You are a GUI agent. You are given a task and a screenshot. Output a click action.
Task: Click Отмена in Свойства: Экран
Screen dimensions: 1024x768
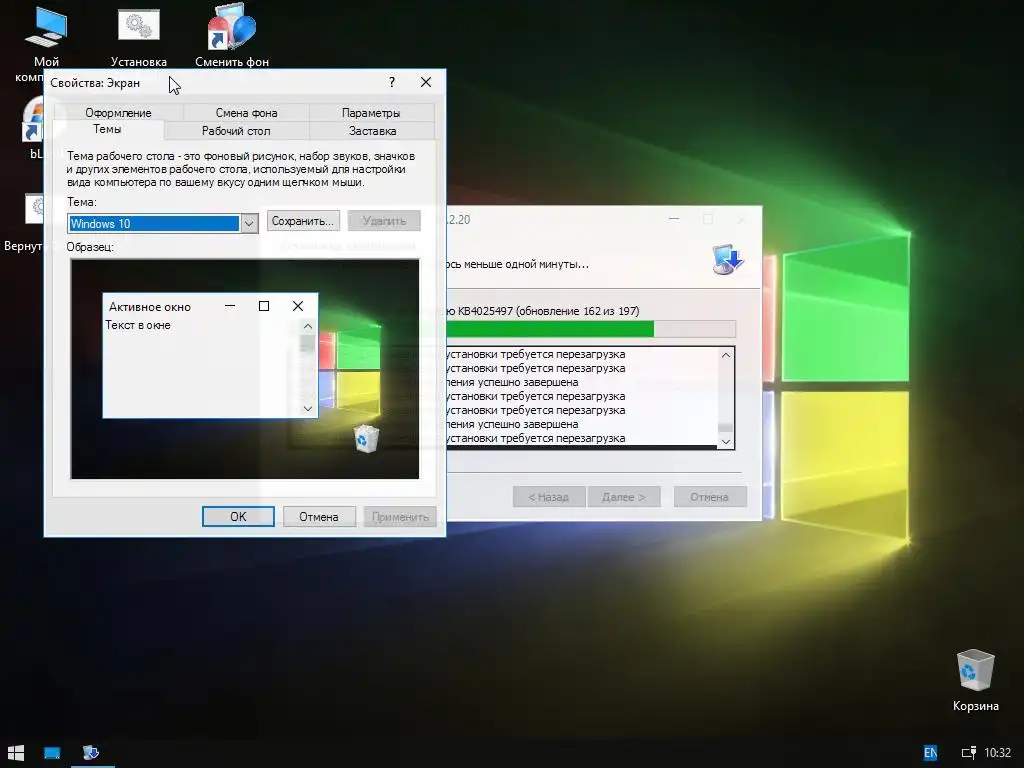[x=319, y=517]
